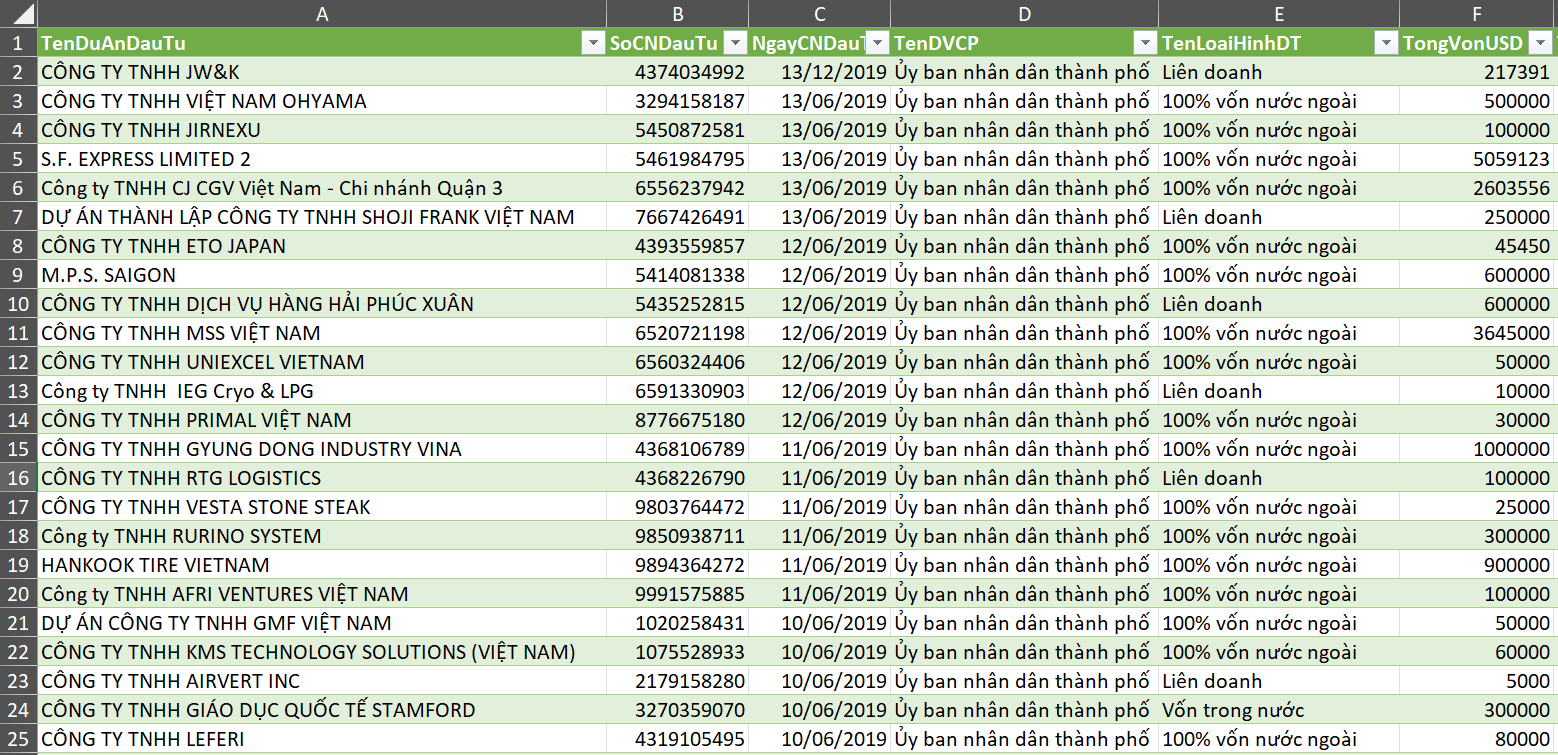Select column A header
Viewport: 1558px width, 755px height.
click(321, 14)
